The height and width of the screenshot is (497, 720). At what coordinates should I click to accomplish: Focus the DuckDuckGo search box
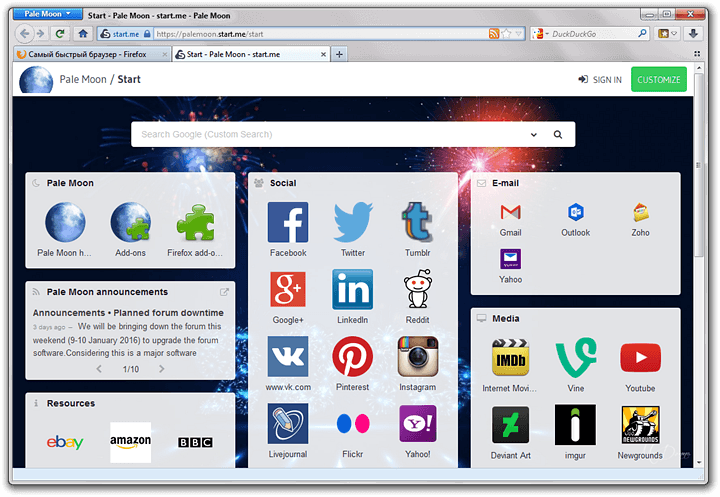click(x=592, y=34)
